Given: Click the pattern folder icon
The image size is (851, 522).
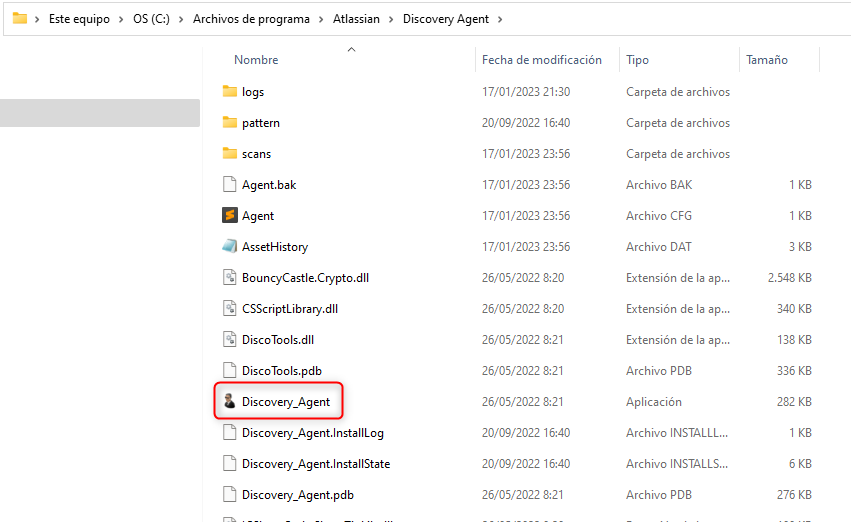Looking at the screenshot, I should 230,122.
